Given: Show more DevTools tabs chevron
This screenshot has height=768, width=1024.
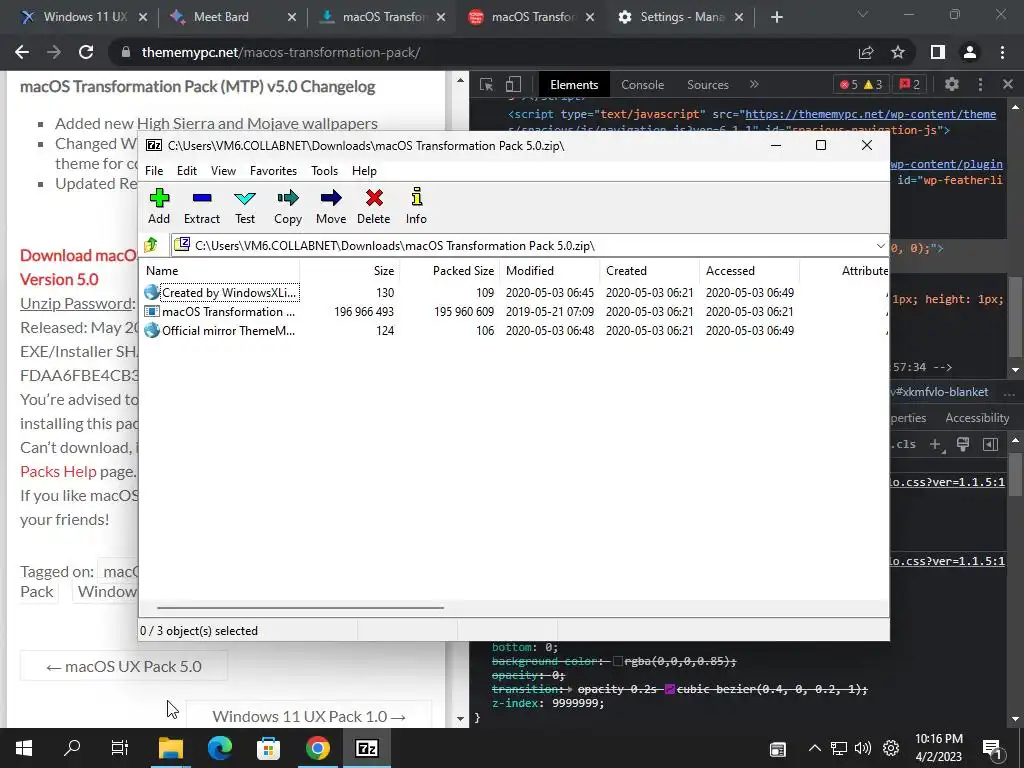Looking at the screenshot, I should coord(754,84).
